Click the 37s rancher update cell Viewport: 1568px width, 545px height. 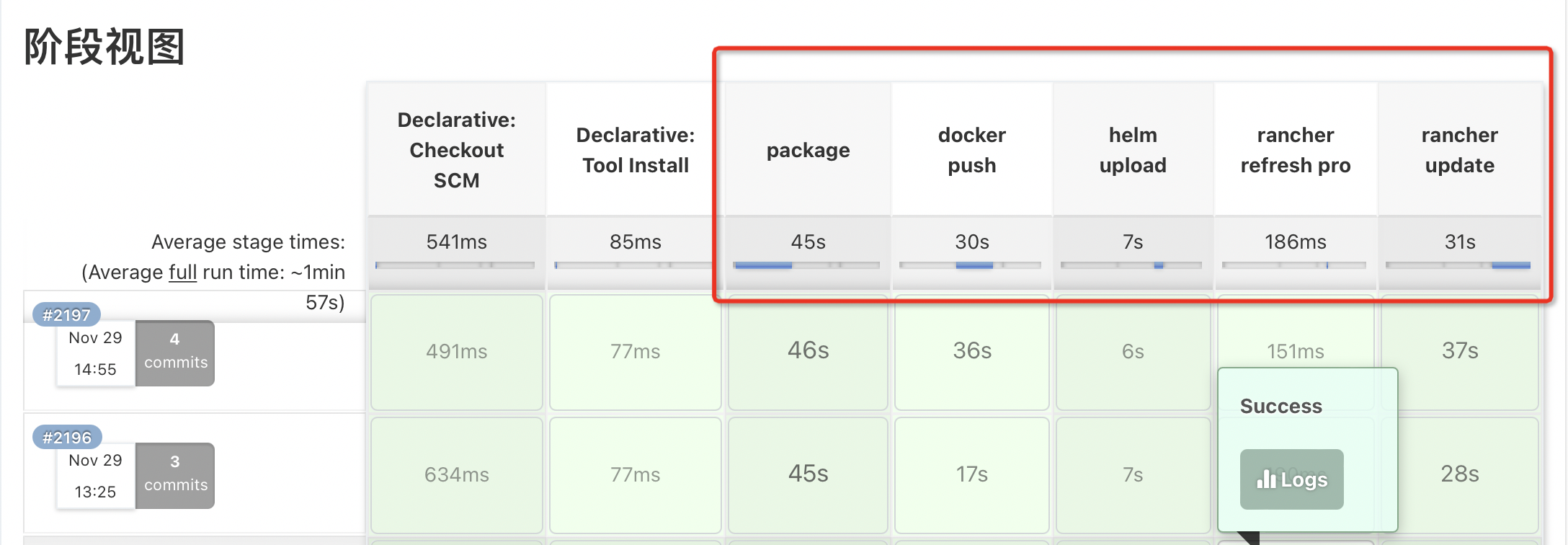[1460, 352]
